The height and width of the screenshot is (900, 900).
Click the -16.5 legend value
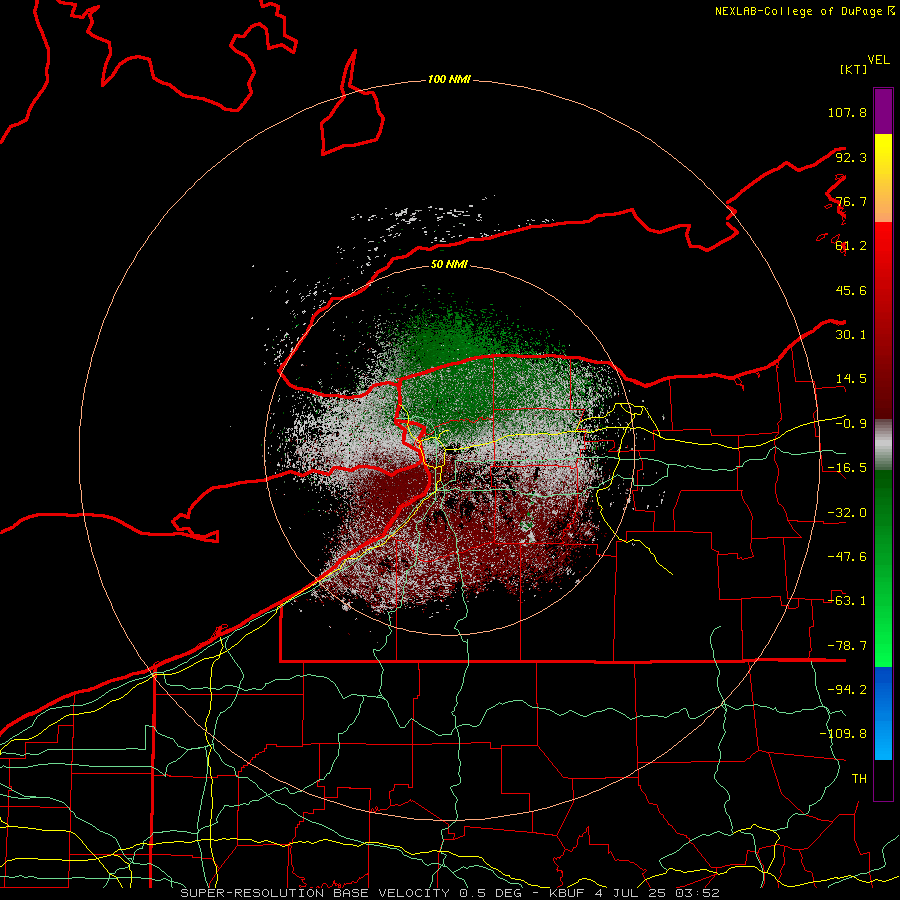click(847, 468)
